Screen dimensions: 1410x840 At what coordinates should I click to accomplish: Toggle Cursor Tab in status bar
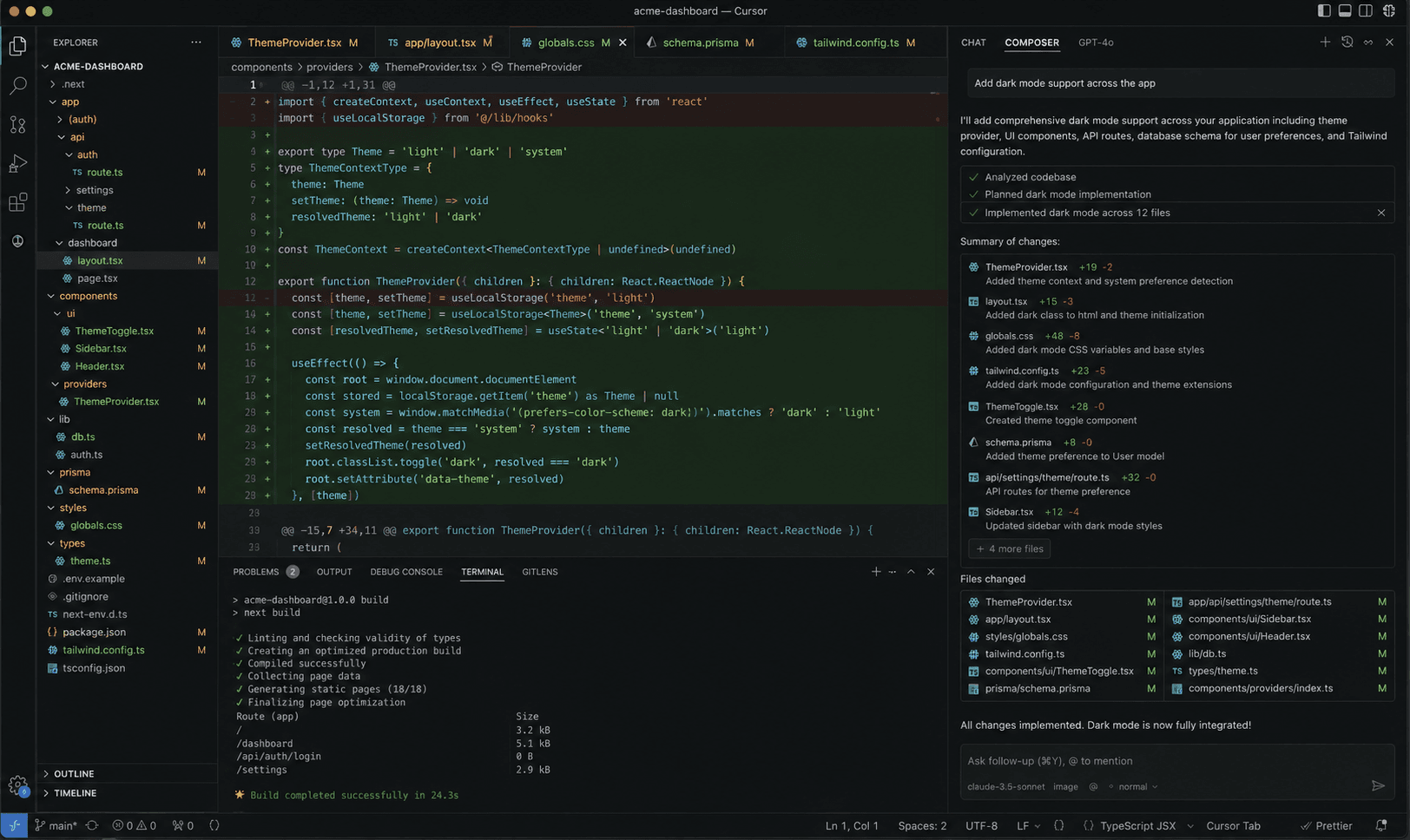click(1233, 825)
